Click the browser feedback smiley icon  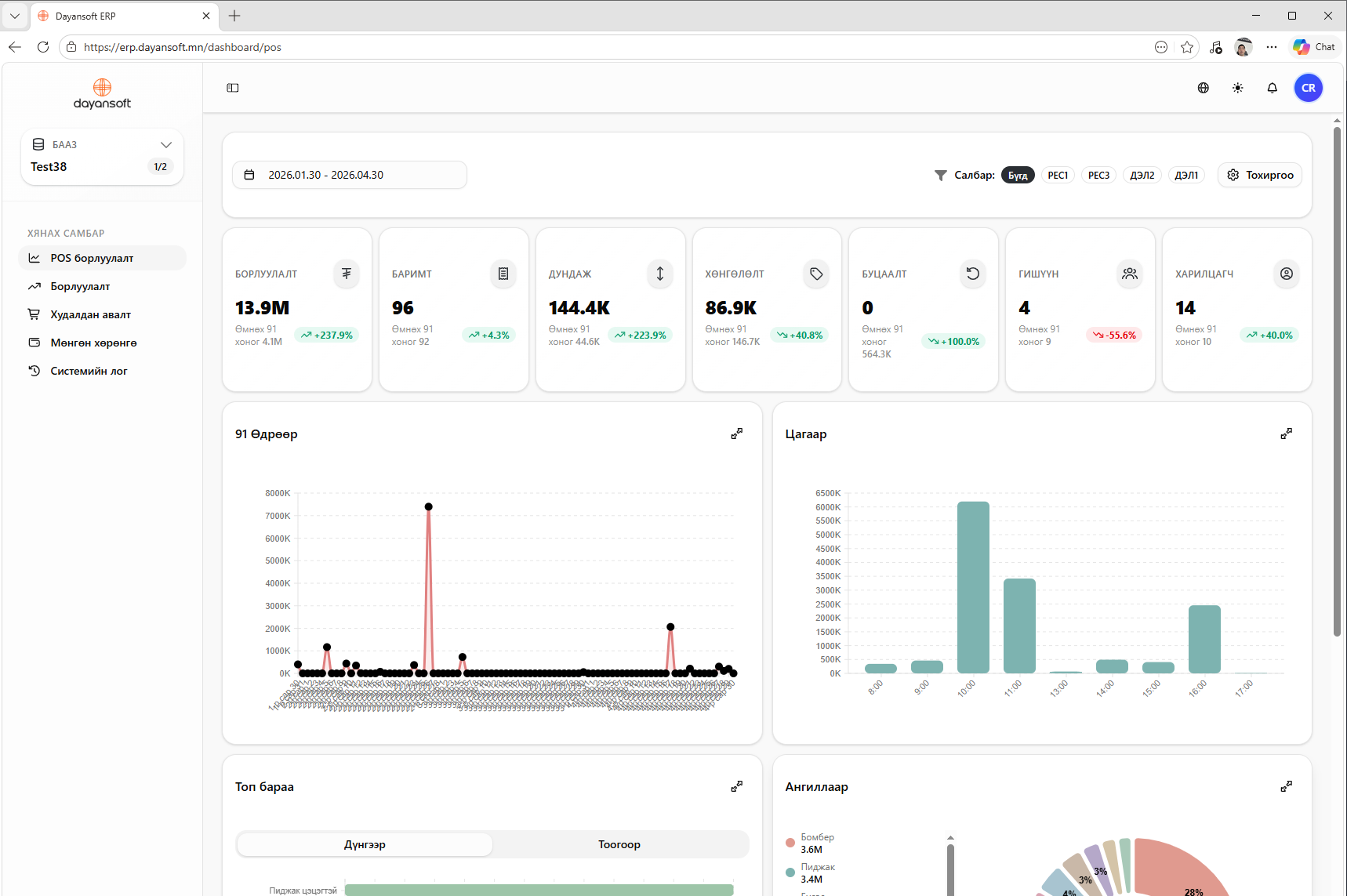(1161, 47)
